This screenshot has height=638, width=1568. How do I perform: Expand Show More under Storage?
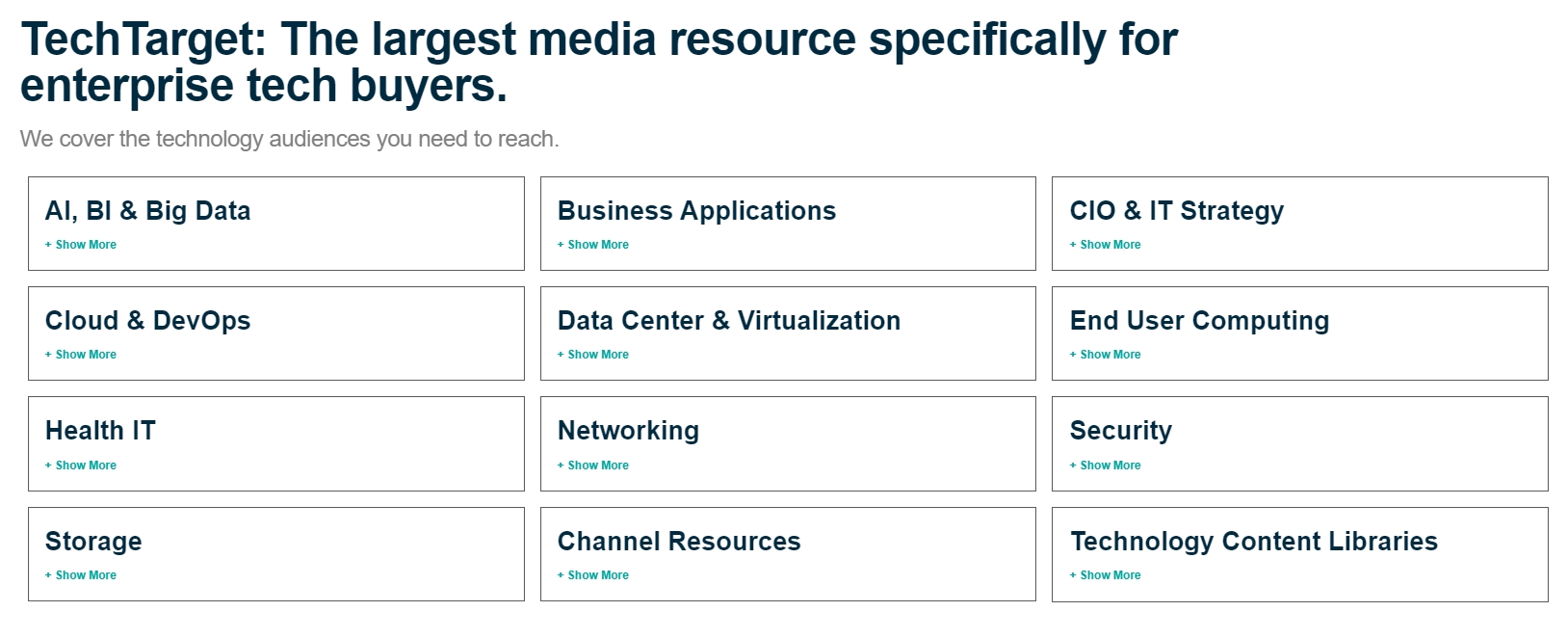point(81,575)
